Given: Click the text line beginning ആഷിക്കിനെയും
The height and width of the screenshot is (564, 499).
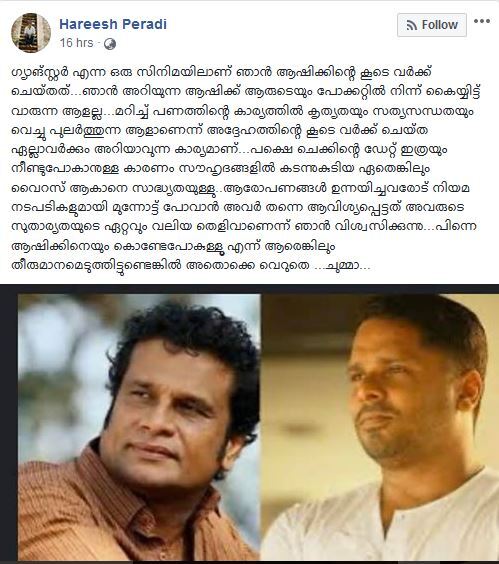Looking at the screenshot, I should [173, 247].
